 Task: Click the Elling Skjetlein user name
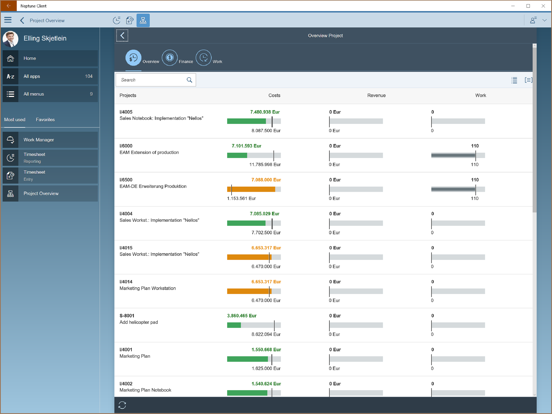pyautogui.click(x=45, y=38)
